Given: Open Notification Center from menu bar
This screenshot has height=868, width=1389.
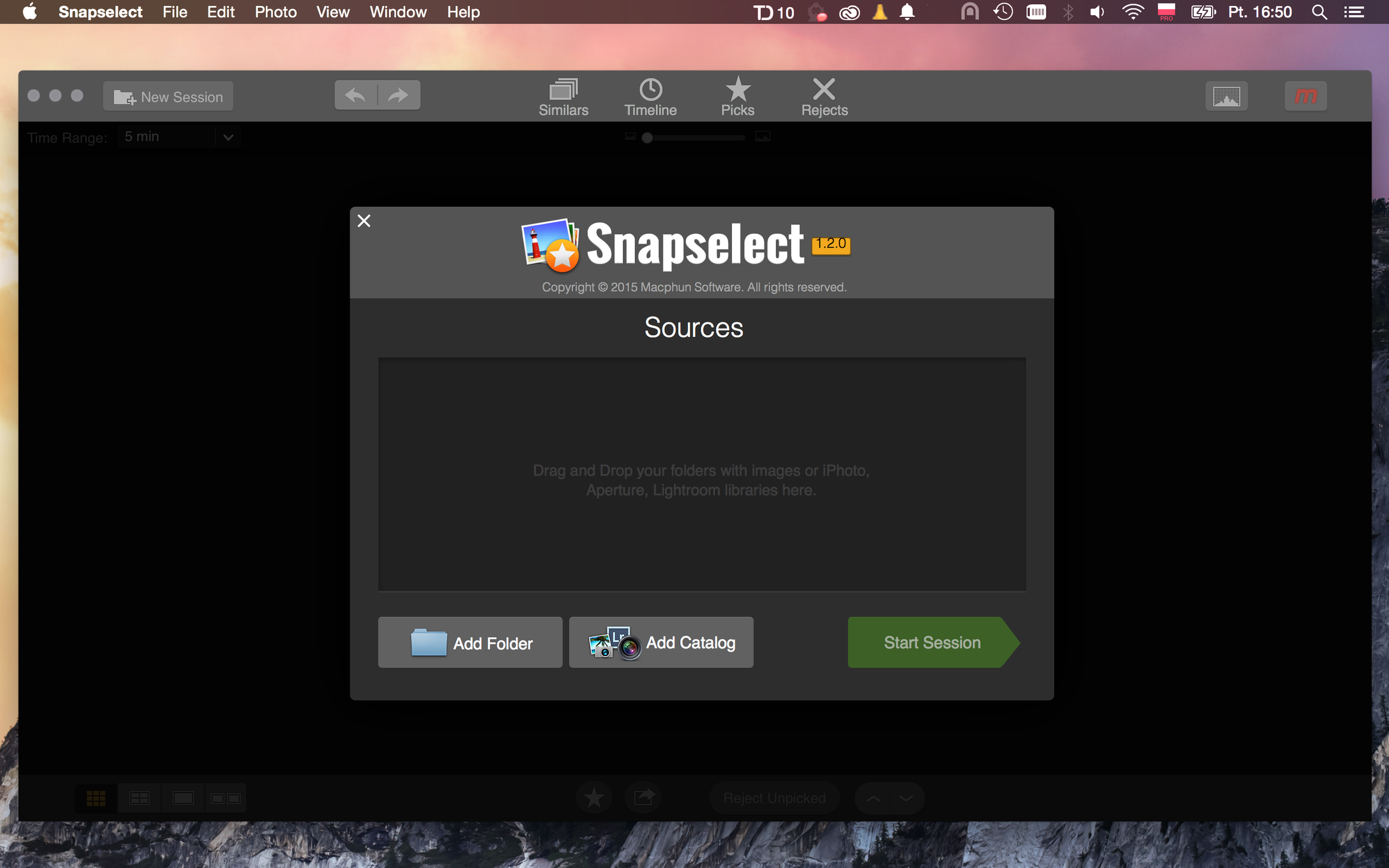Looking at the screenshot, I should pos(1354,12).
